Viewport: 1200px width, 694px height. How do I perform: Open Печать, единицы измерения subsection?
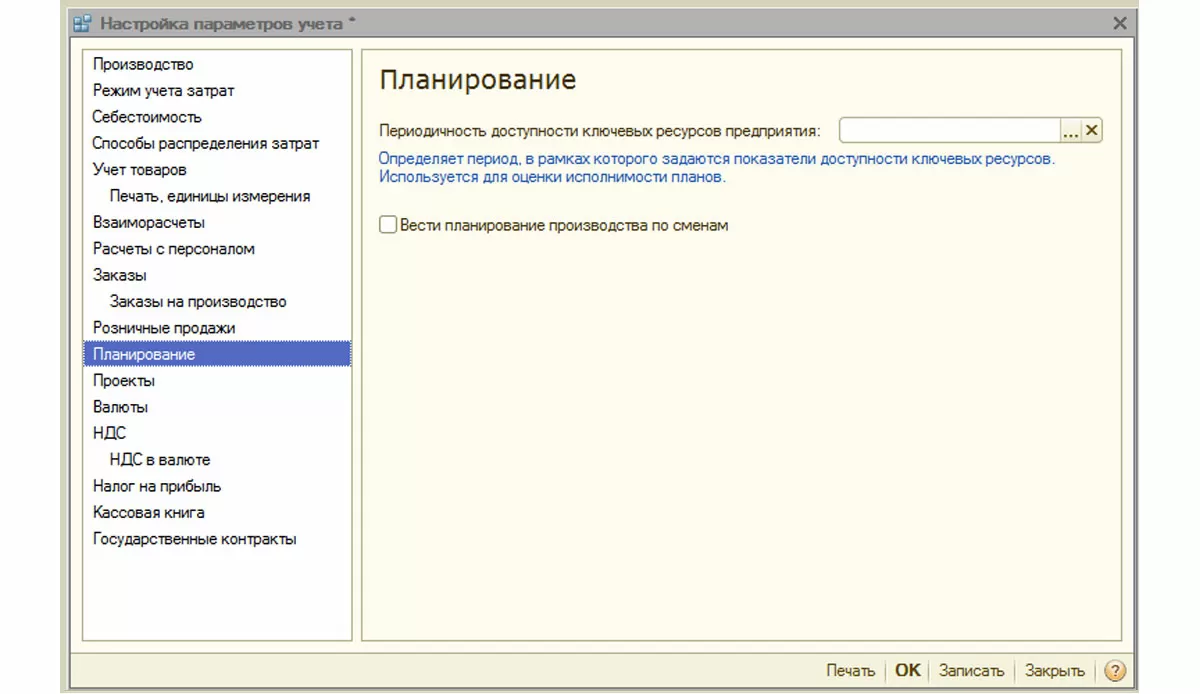point(210,196)
